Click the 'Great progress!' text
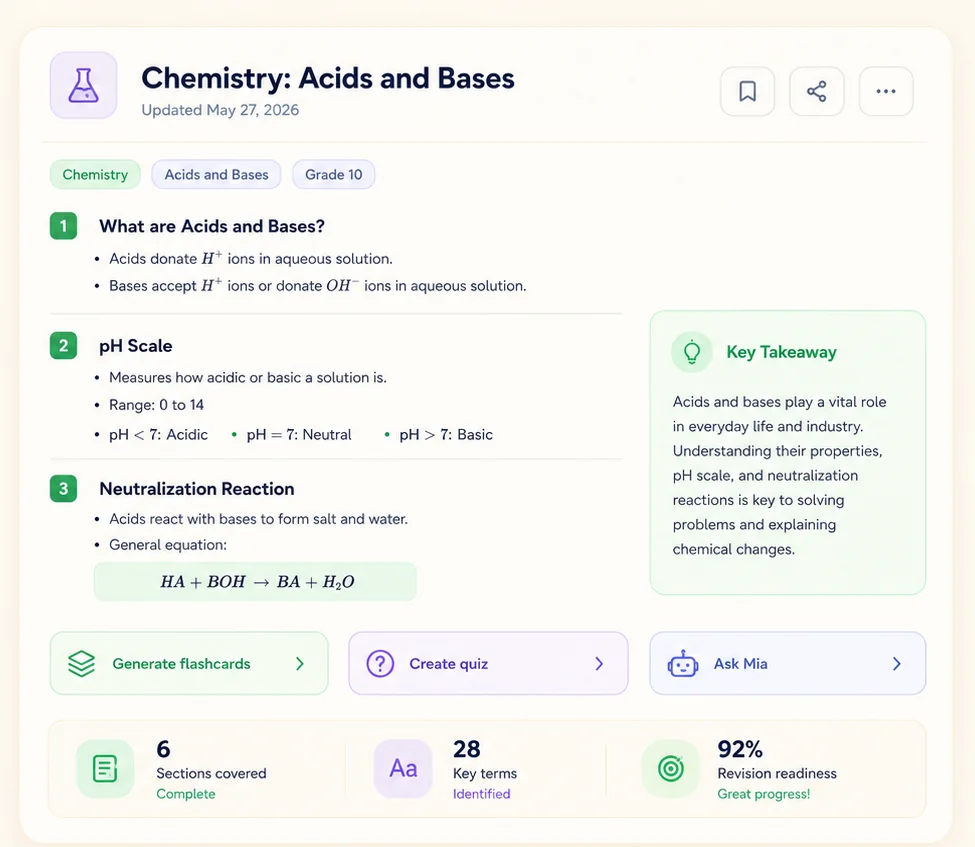 point(764,794)
